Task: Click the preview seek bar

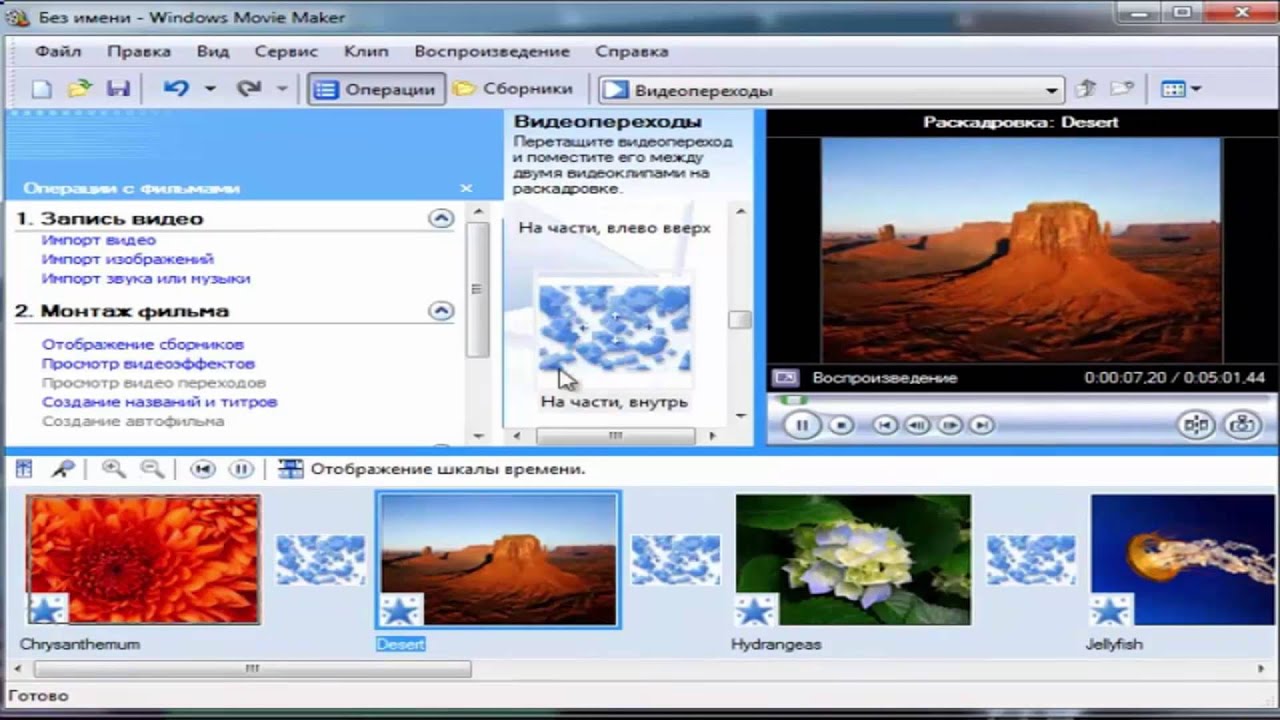Action: tap(1010, 400)
